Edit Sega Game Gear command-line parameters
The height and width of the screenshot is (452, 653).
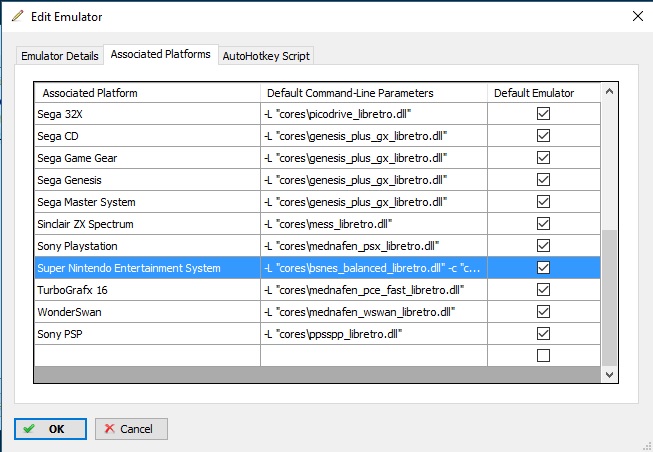tap(374, 158)
